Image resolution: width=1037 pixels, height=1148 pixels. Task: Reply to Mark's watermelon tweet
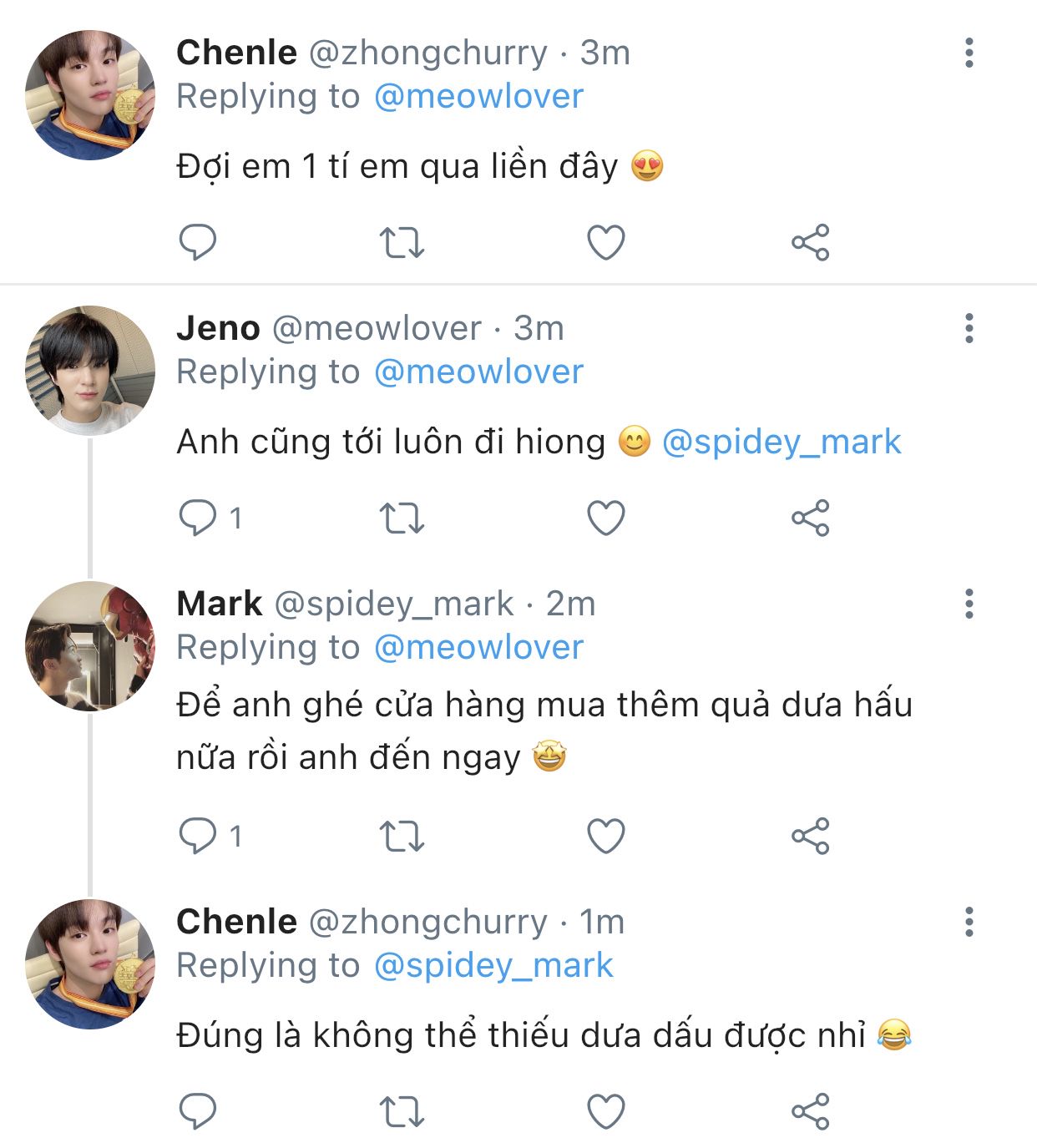click(x=198, y=836)
